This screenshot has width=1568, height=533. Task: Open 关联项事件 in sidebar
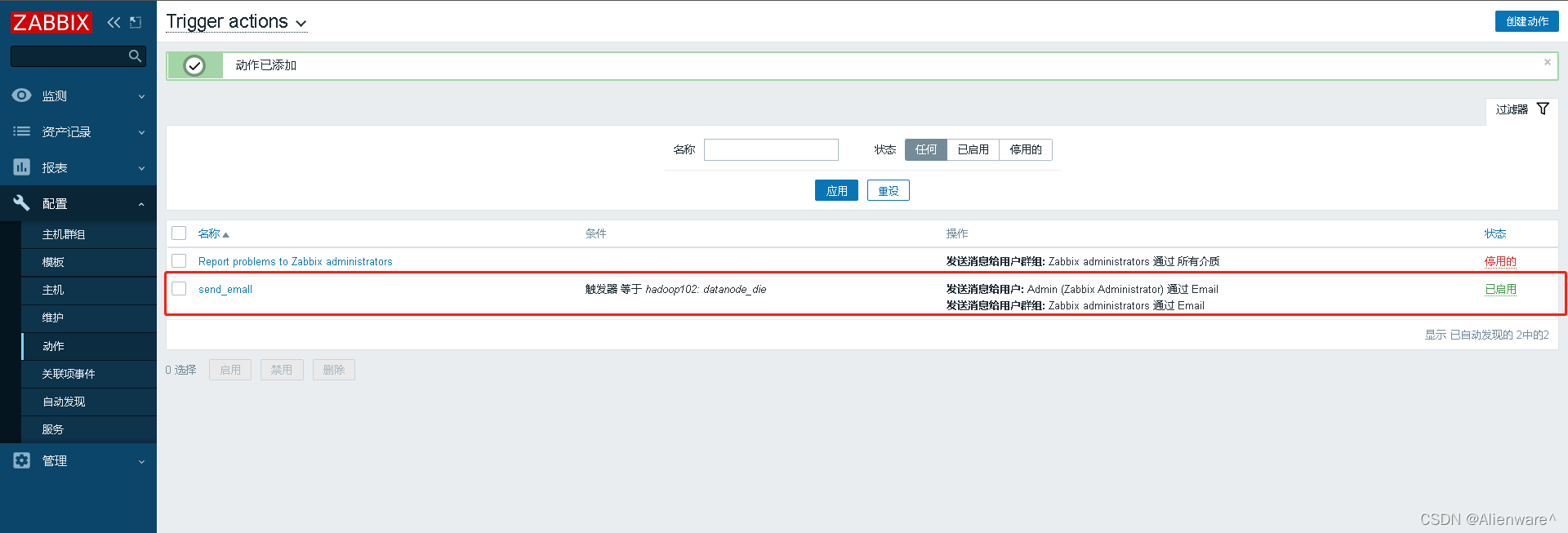tap(69, 374)
